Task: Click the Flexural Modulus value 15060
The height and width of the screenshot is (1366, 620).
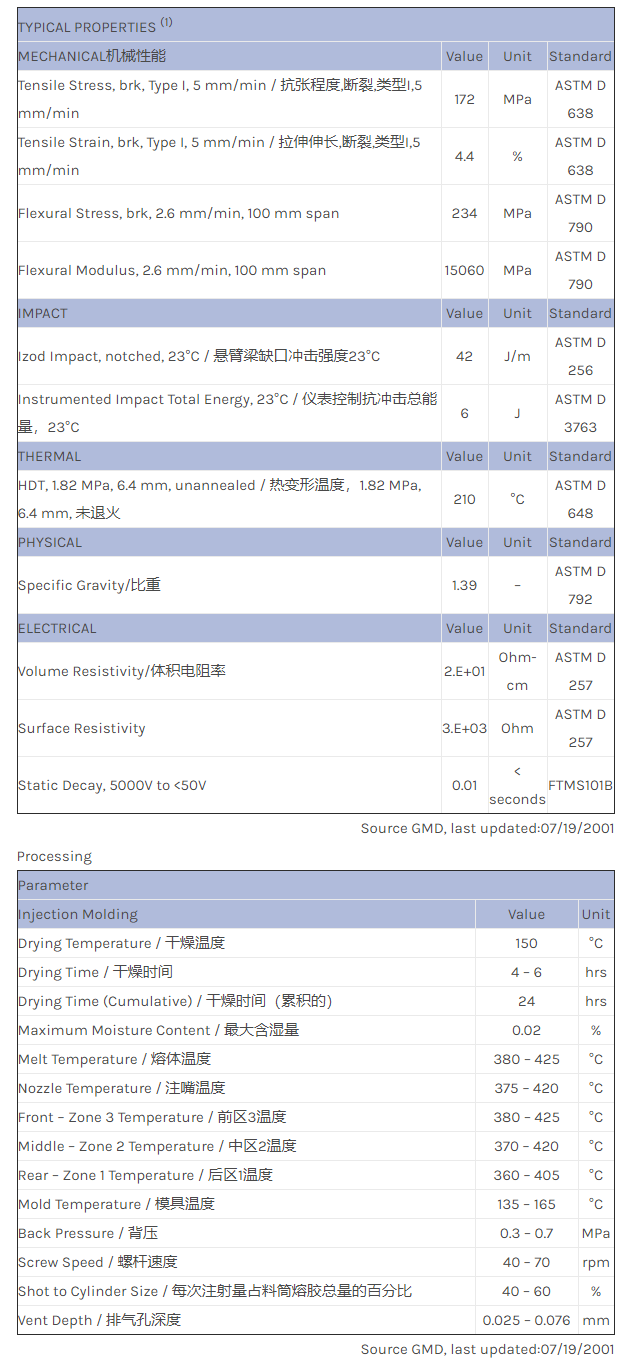Action: click(x=464, y=270)
